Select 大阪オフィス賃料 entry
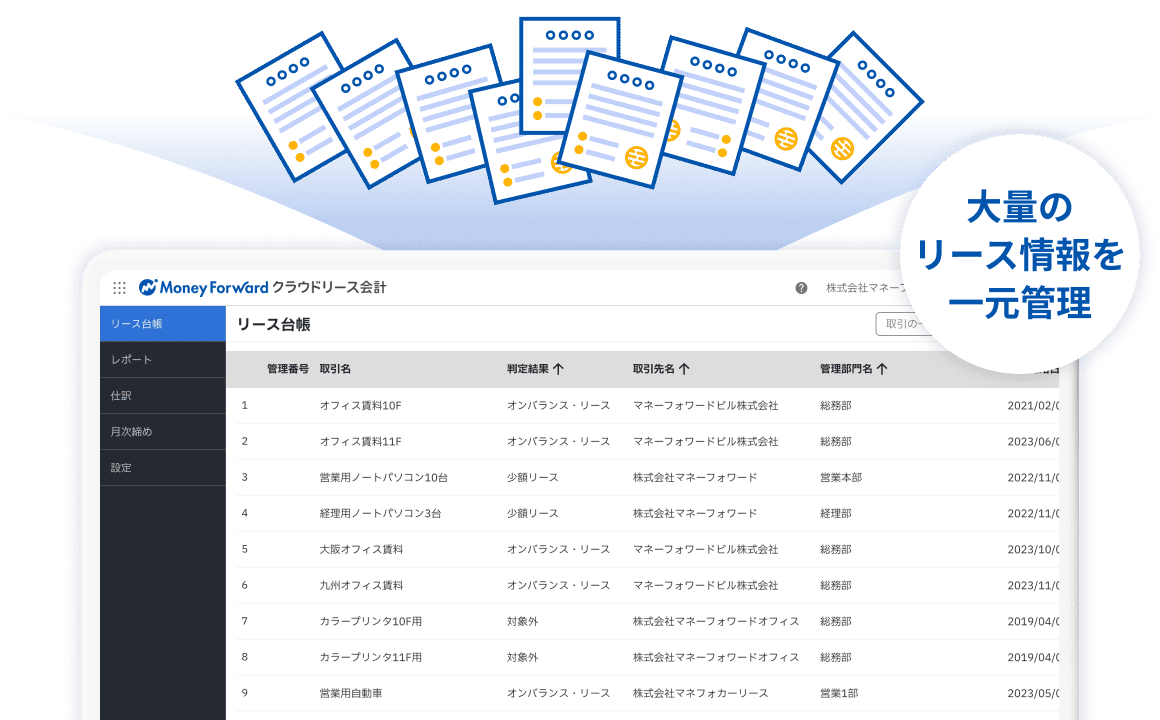Image resolution: width=1160 pixels, height=720 pixels. coord(361,549)
